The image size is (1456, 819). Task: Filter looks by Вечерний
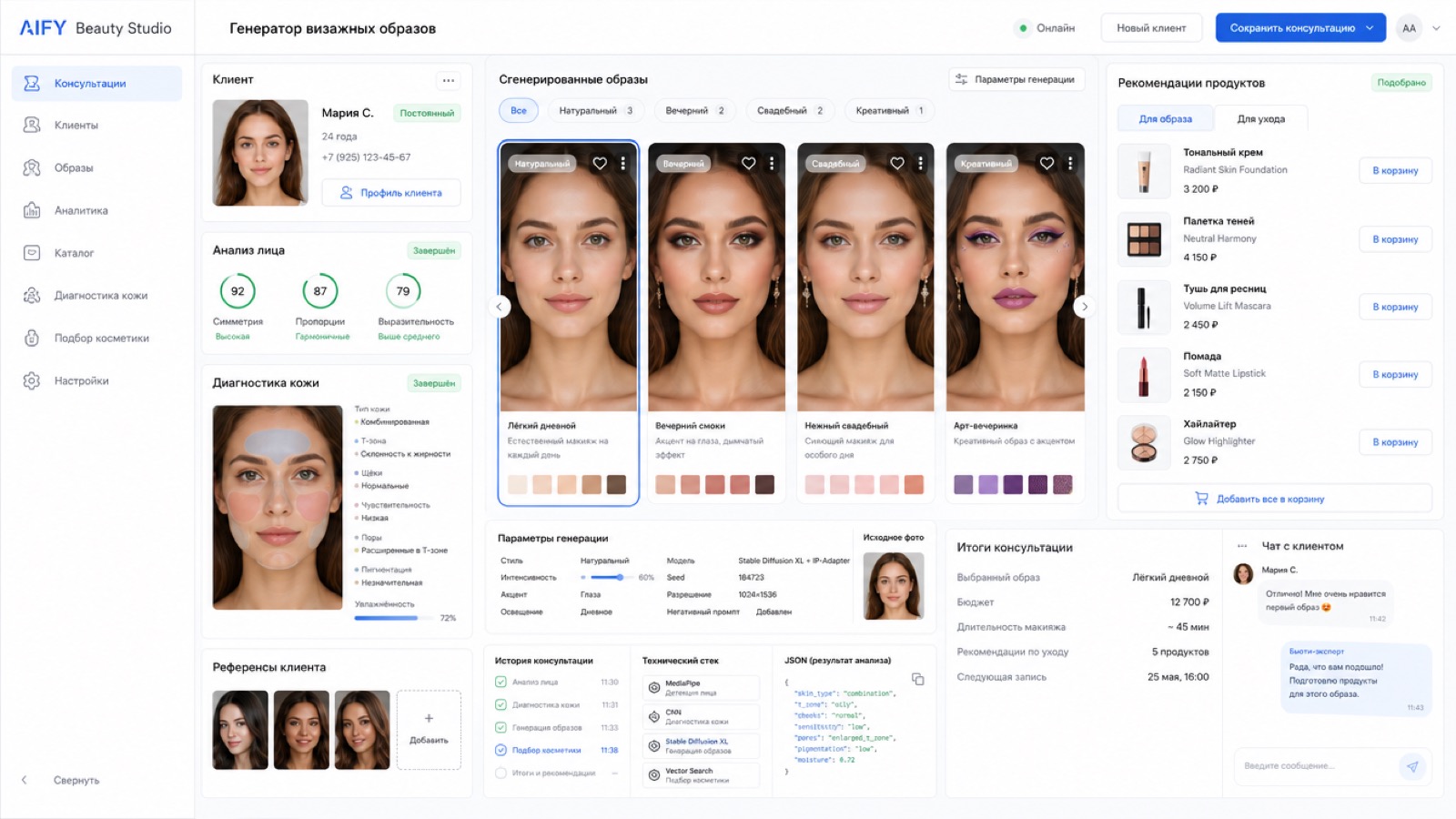click(695, 110)
